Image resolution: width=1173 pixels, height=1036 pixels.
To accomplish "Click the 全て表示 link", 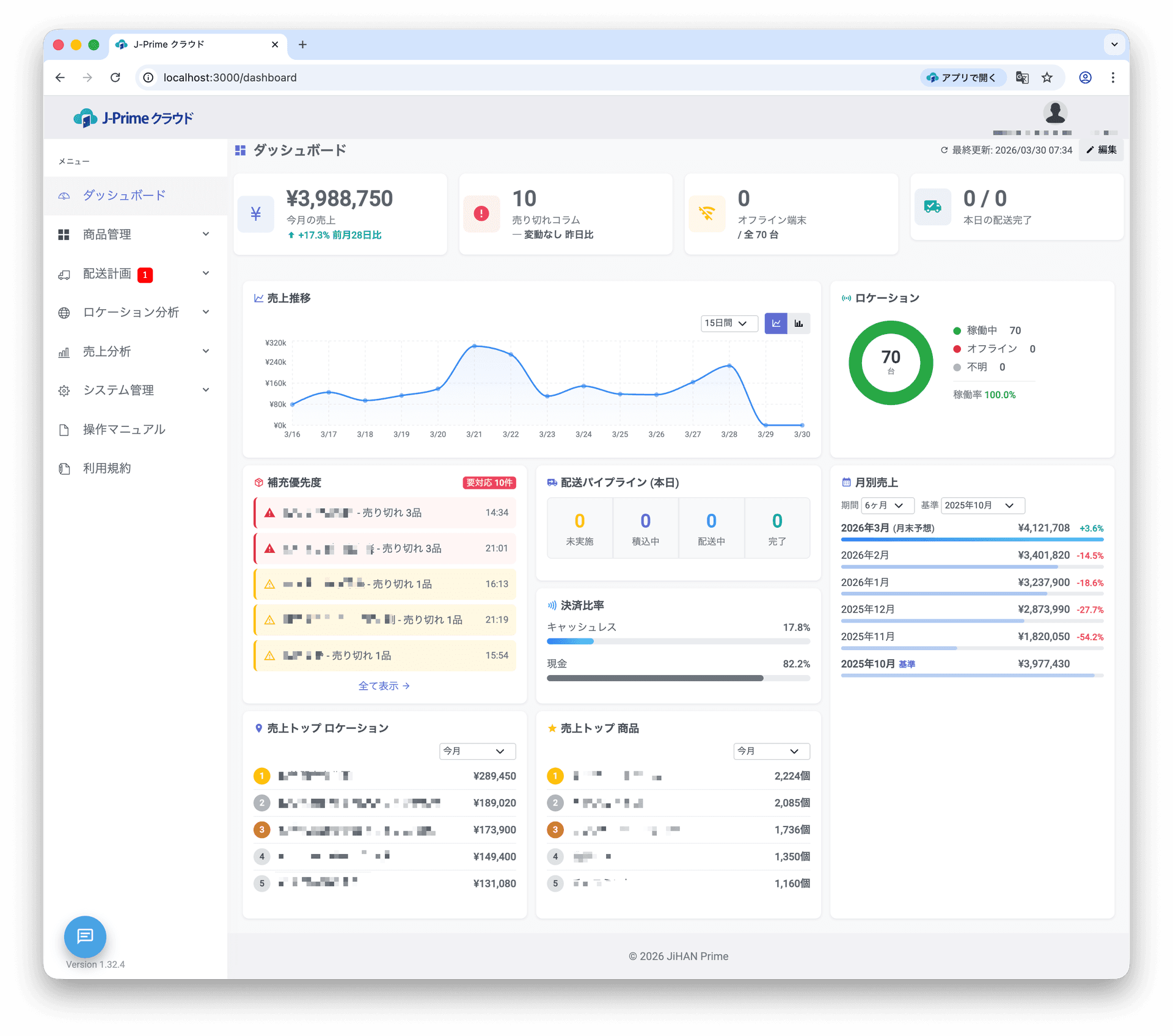I will click(384, 686).
